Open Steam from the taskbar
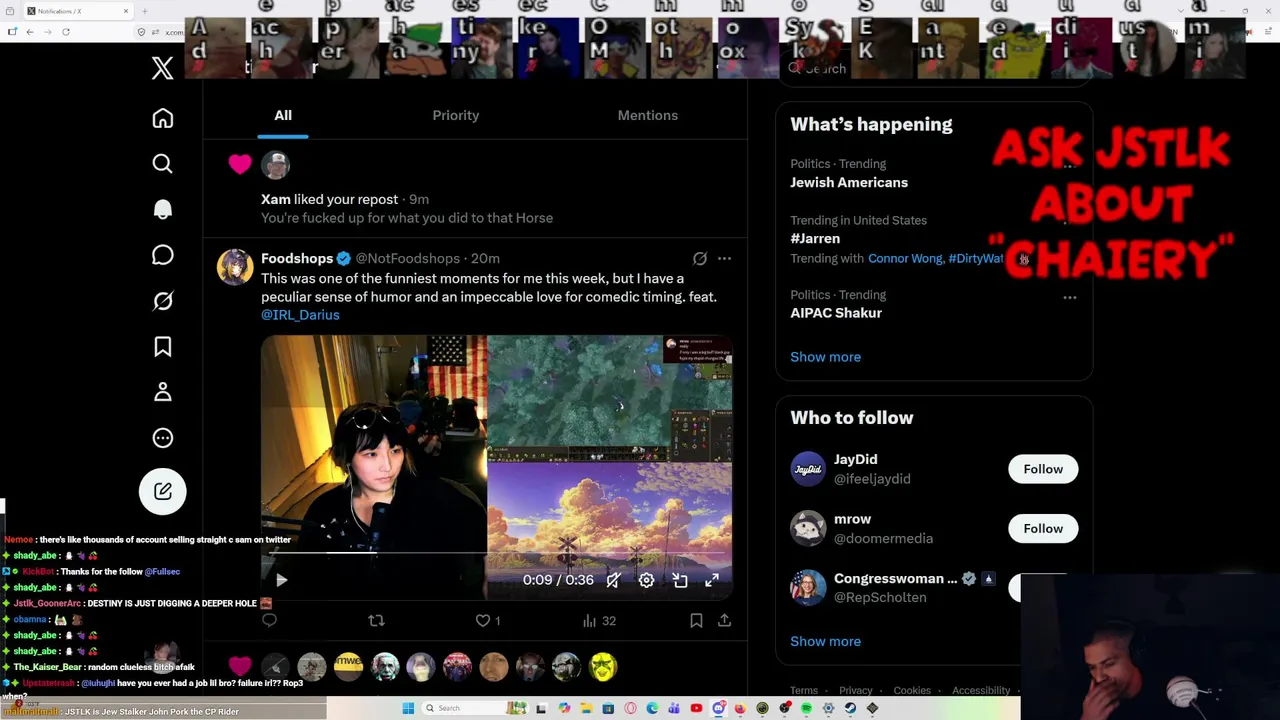The height and width of the screenshot is (720, 1280). [850, 709]
